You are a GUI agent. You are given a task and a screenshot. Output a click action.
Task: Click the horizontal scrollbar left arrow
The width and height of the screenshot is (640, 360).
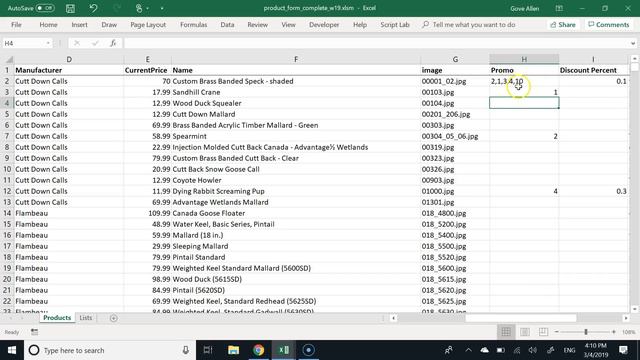(x=393, y=318)
